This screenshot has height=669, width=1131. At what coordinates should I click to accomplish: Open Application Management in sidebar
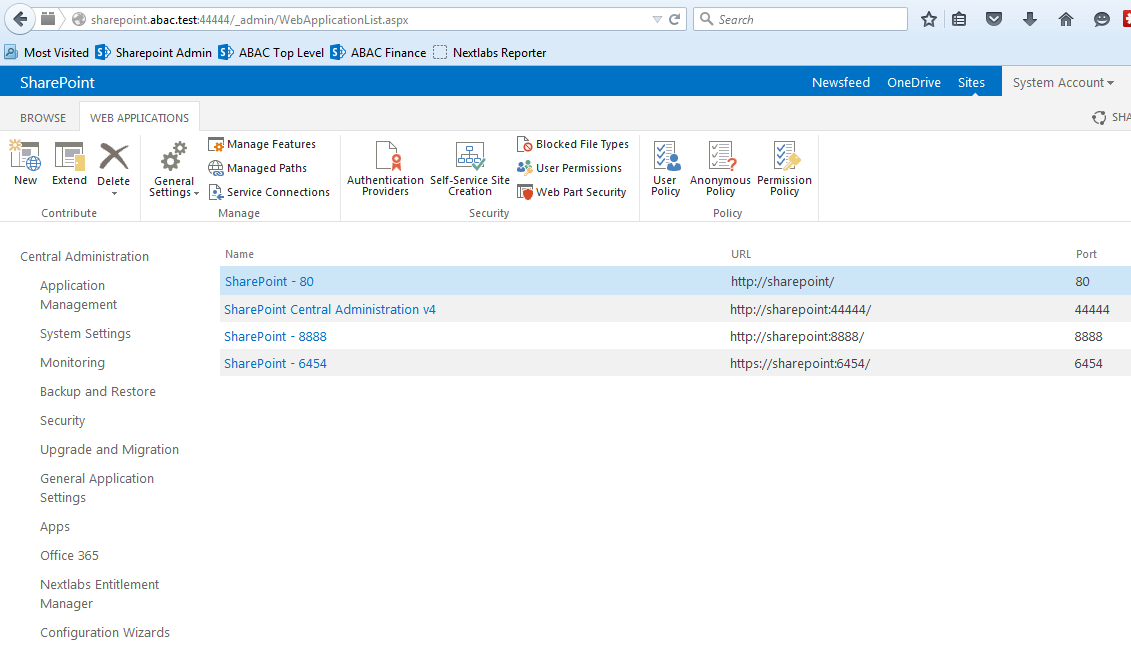pos(79,295)
